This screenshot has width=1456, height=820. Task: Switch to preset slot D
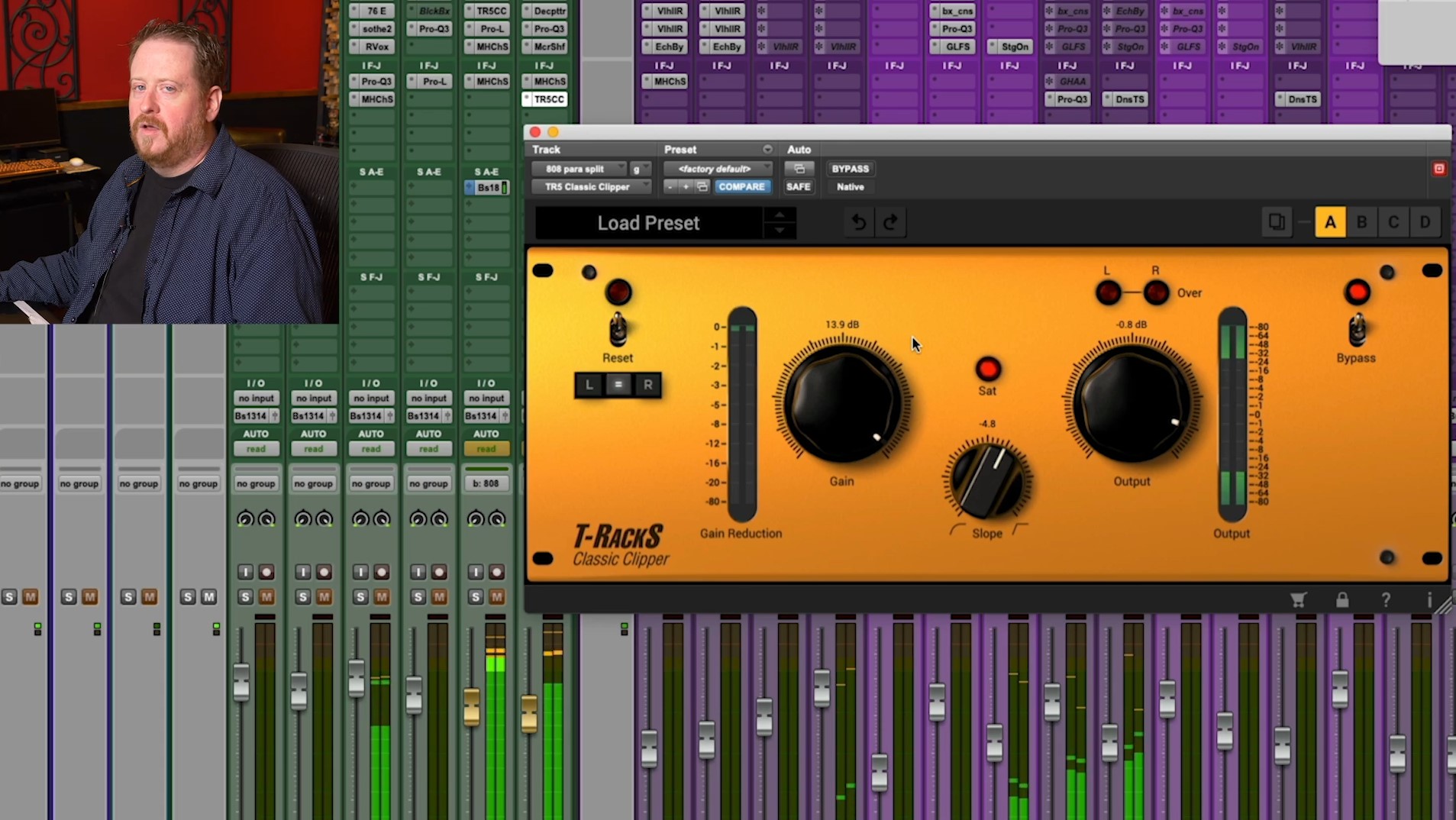(1425, 222)
